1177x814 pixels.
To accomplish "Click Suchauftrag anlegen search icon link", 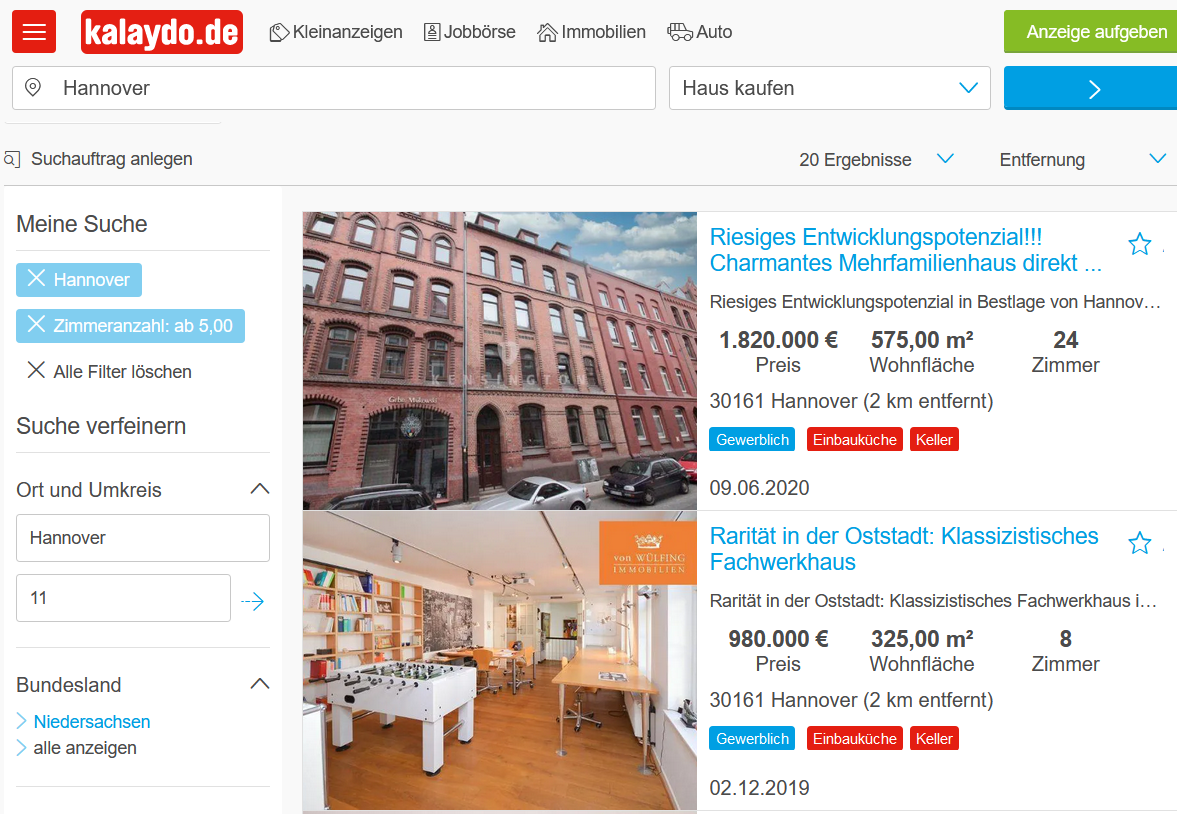I will point(100,159).
